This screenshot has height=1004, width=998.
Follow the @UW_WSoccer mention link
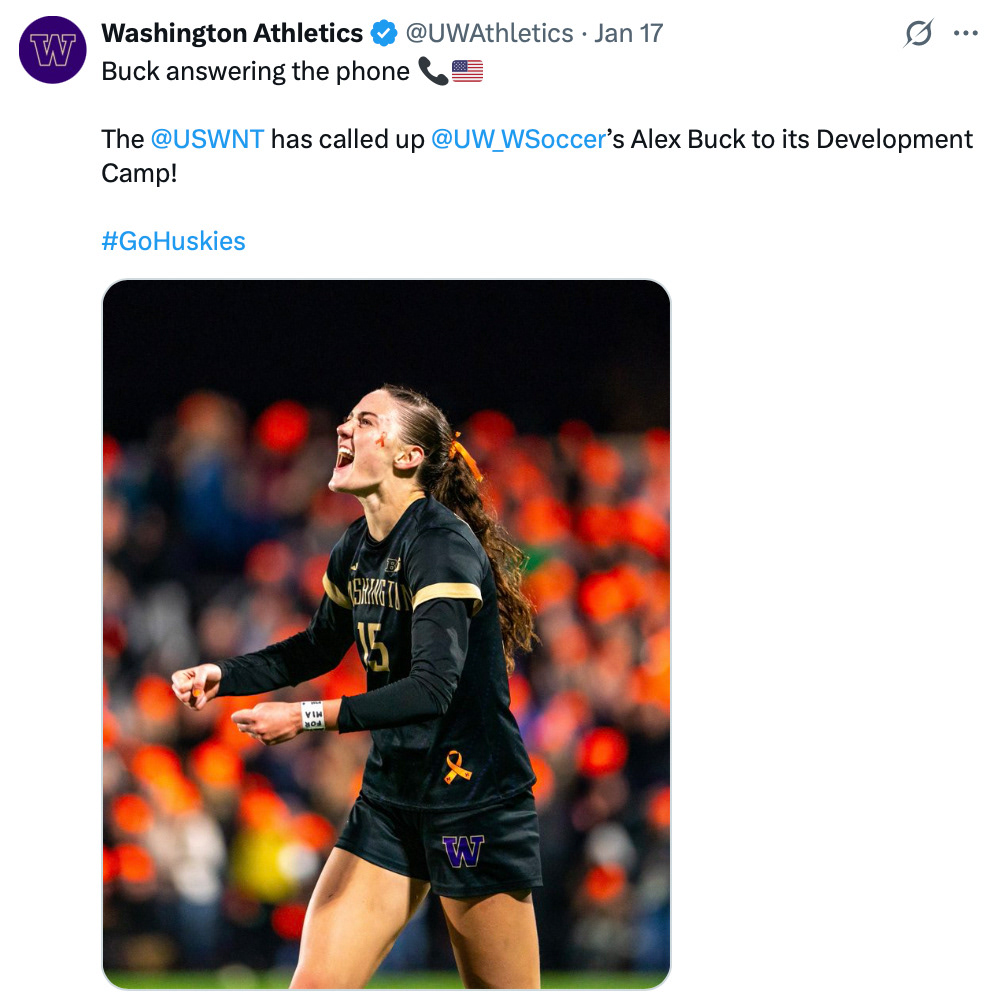coord(518,139)
